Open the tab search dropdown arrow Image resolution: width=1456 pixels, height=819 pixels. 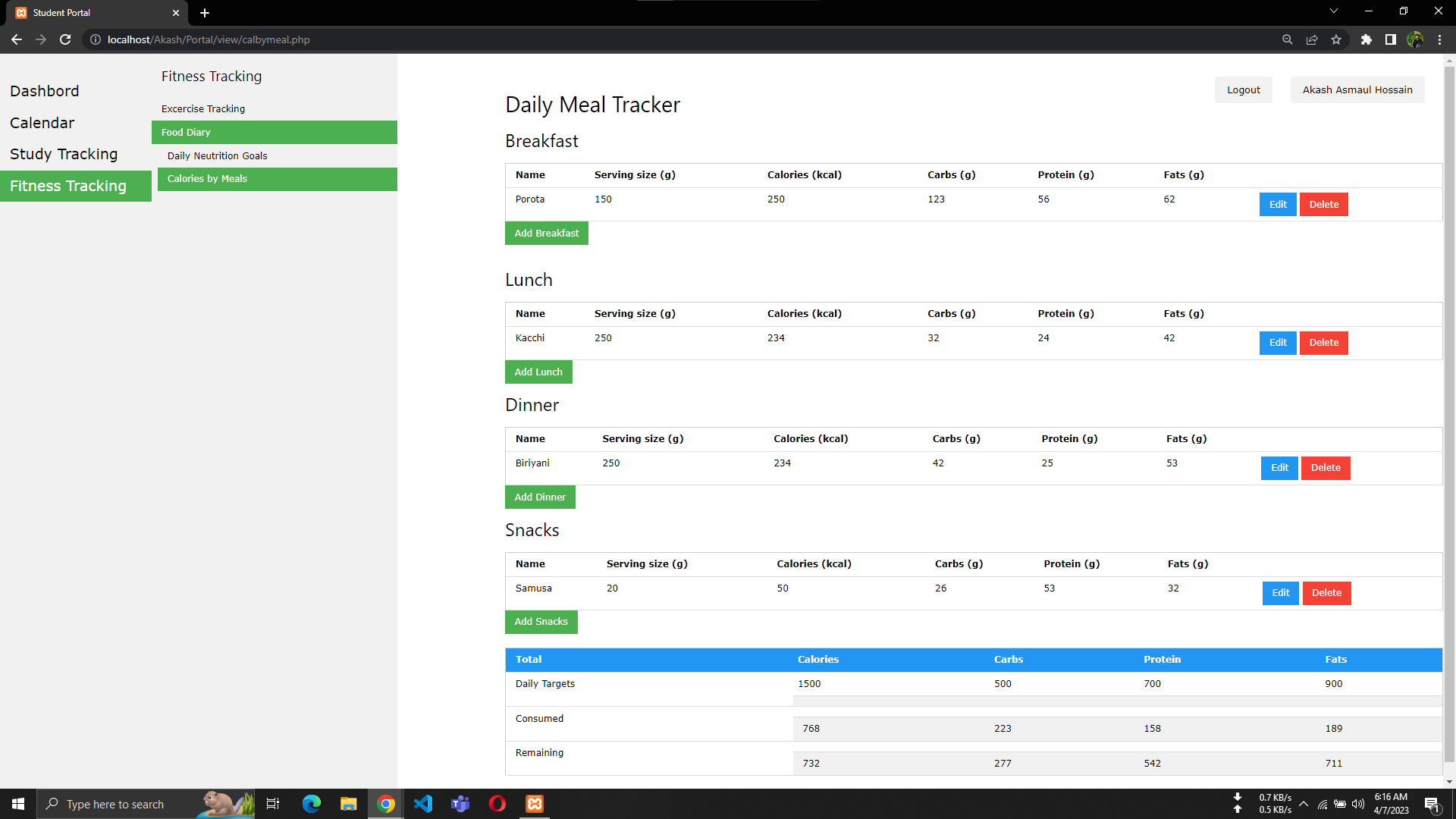pyautogui.click(x=1333, y=11)
